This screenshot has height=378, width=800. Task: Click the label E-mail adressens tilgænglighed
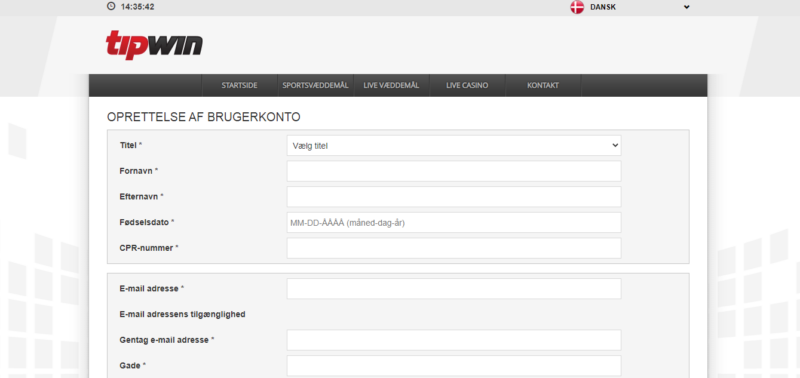click(182, 314)
